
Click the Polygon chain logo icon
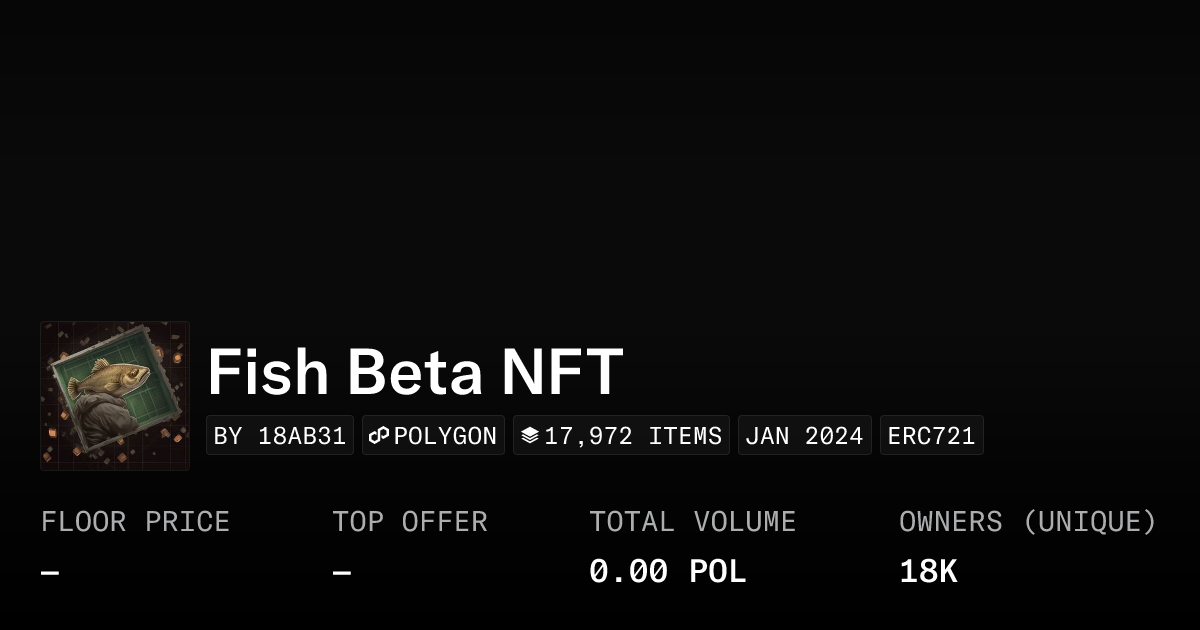coord(379,436)
